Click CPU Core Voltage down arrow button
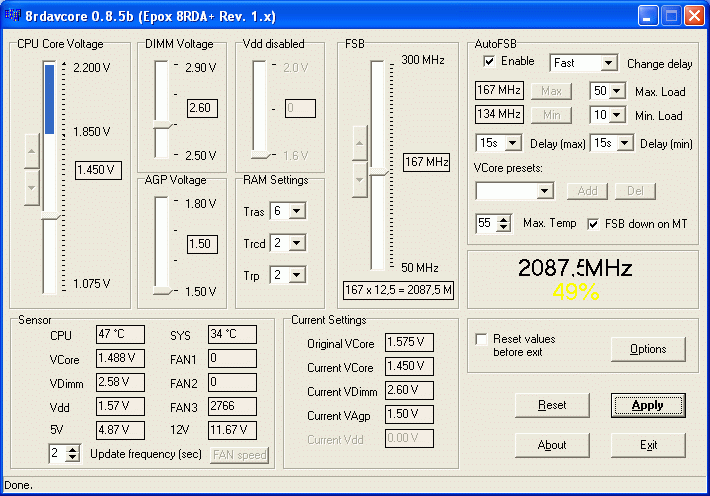The width and height of the screenshot is (710, 496). tap(32, 188)
